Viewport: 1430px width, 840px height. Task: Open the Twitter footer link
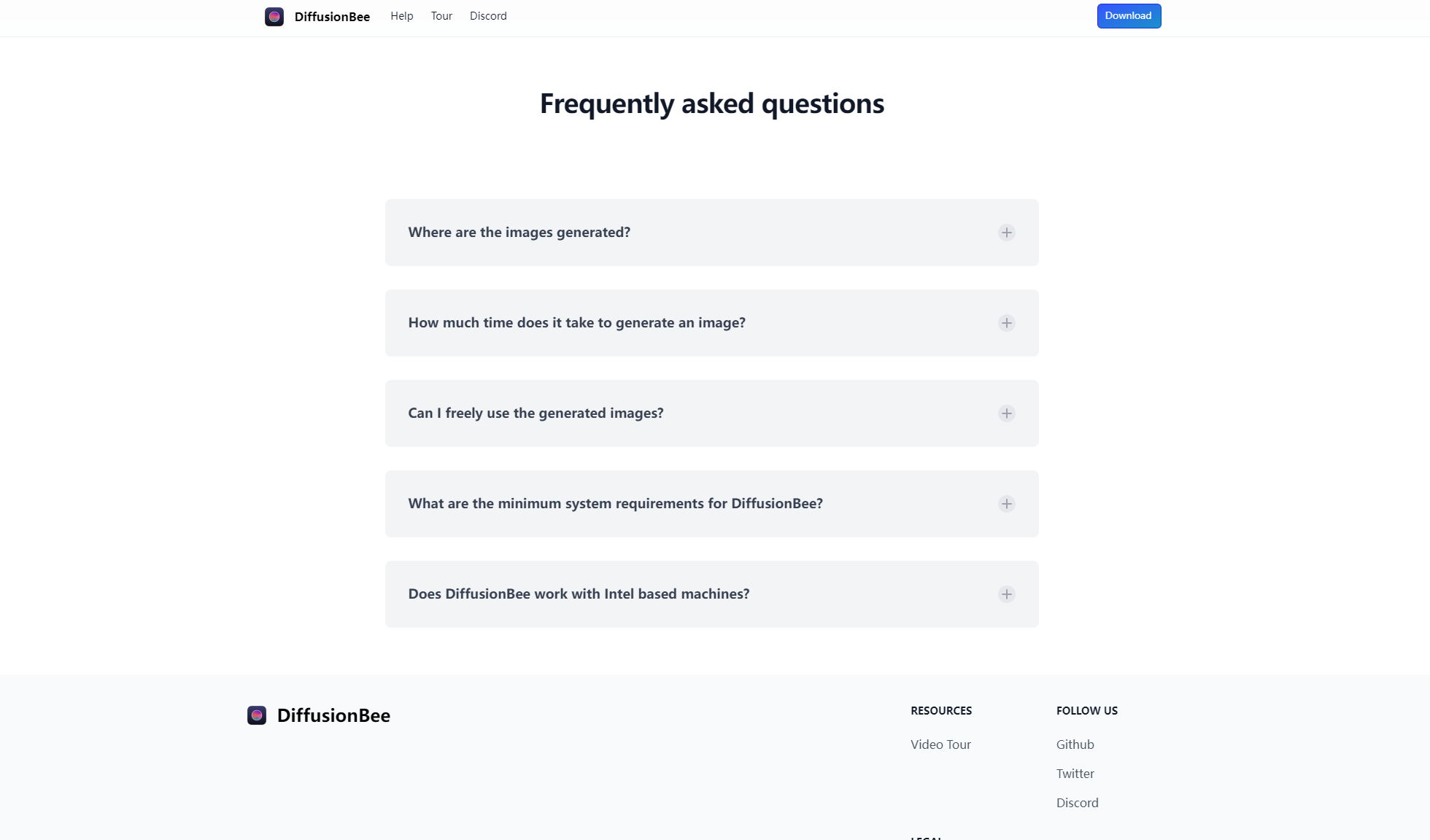[x=1075, y=774]
